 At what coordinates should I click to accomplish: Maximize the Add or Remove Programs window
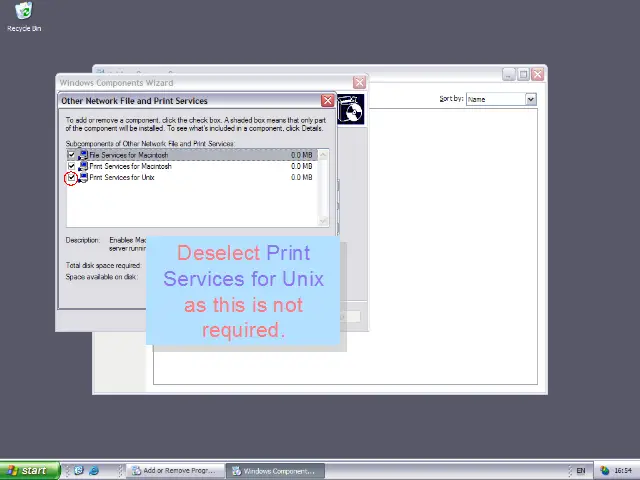[523, 74]
